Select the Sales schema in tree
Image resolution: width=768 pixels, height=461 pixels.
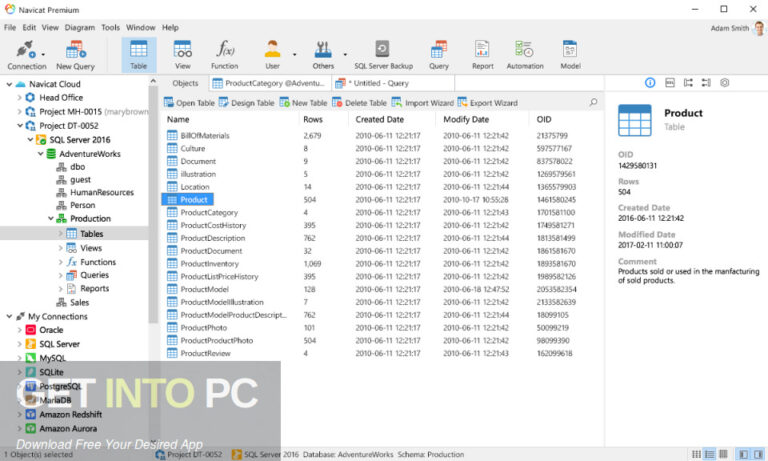[79, 302]
